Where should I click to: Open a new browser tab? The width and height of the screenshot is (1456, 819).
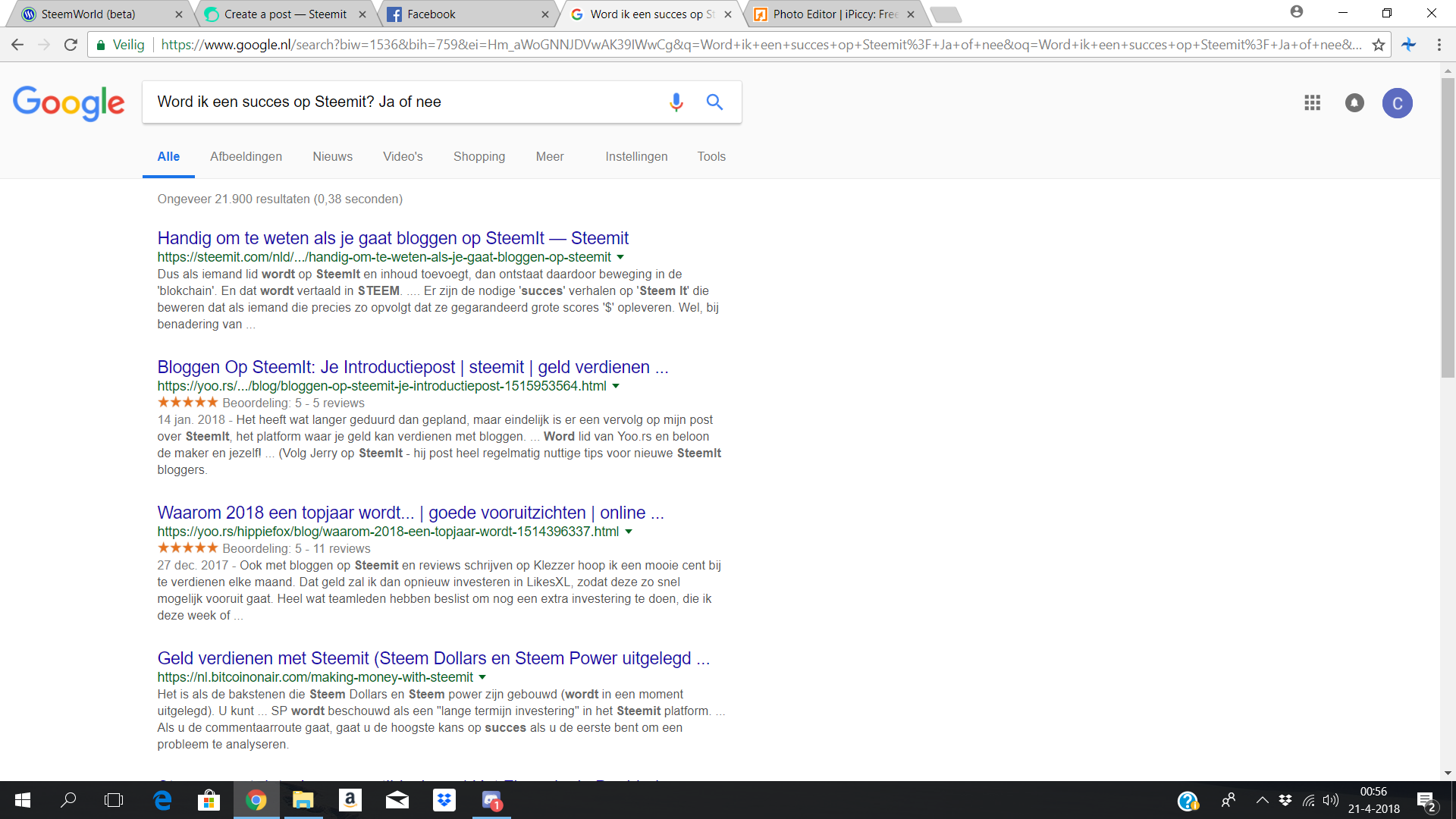(x=946, y=14)
